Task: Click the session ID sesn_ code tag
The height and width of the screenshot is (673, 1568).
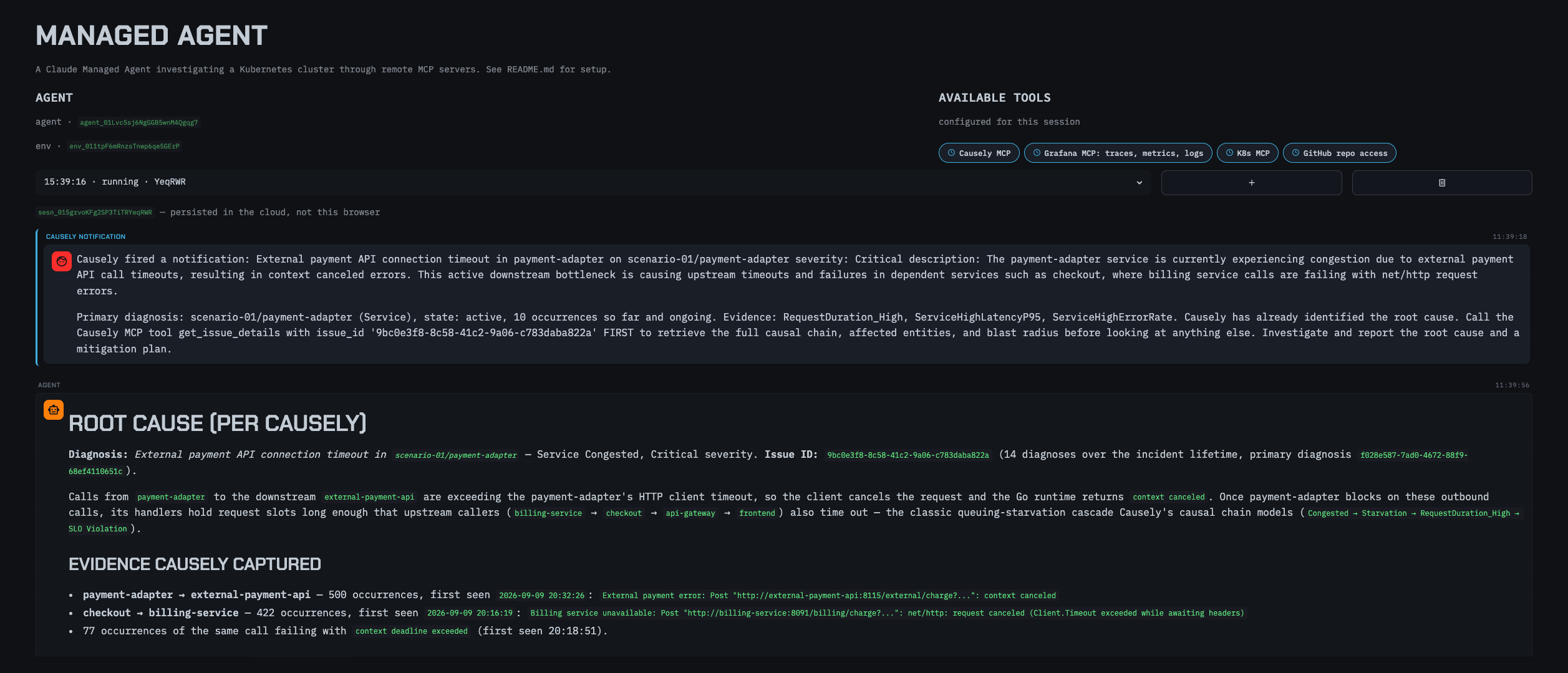Action: click(x=95, y=213)
